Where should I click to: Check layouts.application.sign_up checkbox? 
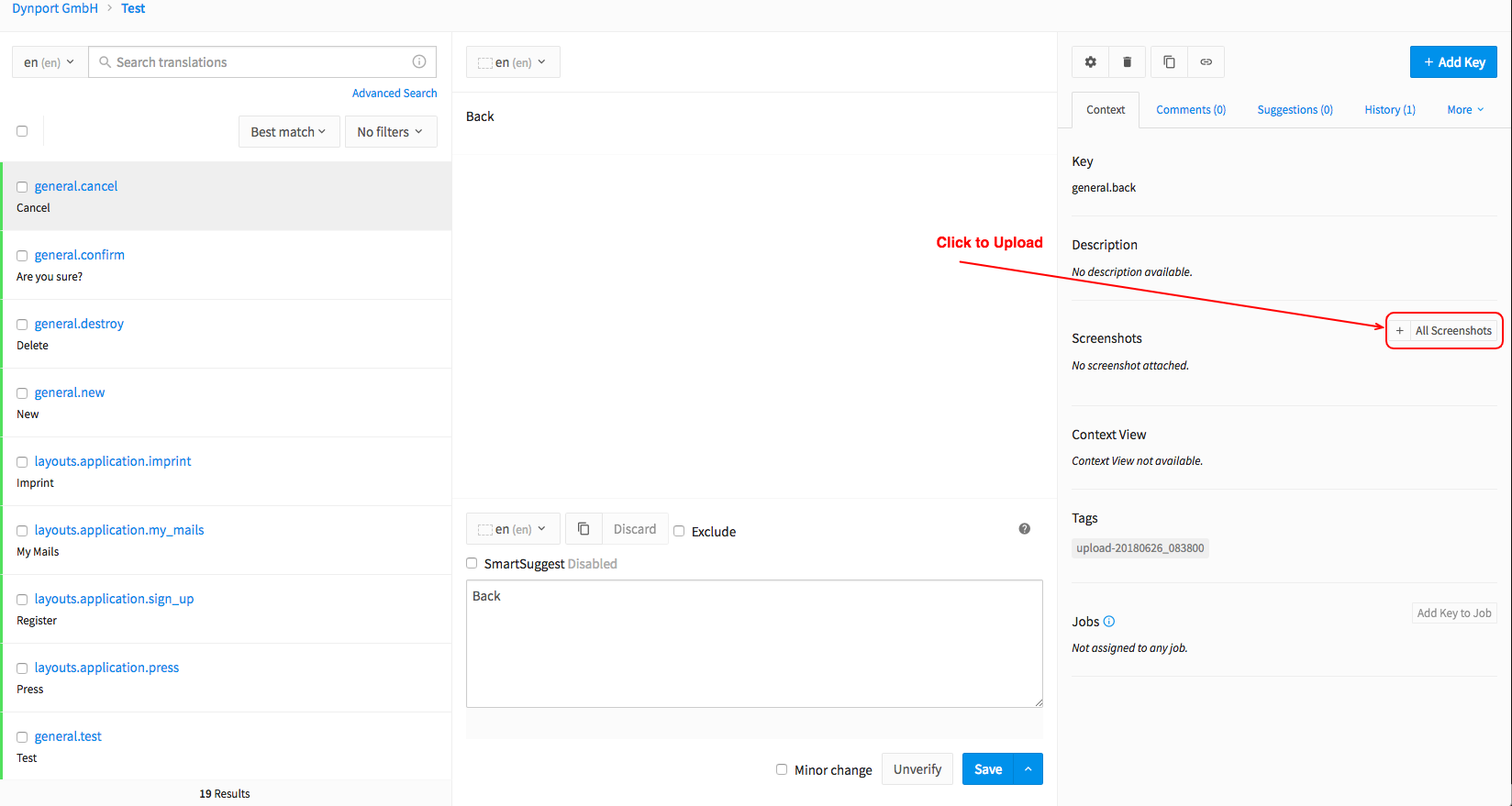click(22, 600)
